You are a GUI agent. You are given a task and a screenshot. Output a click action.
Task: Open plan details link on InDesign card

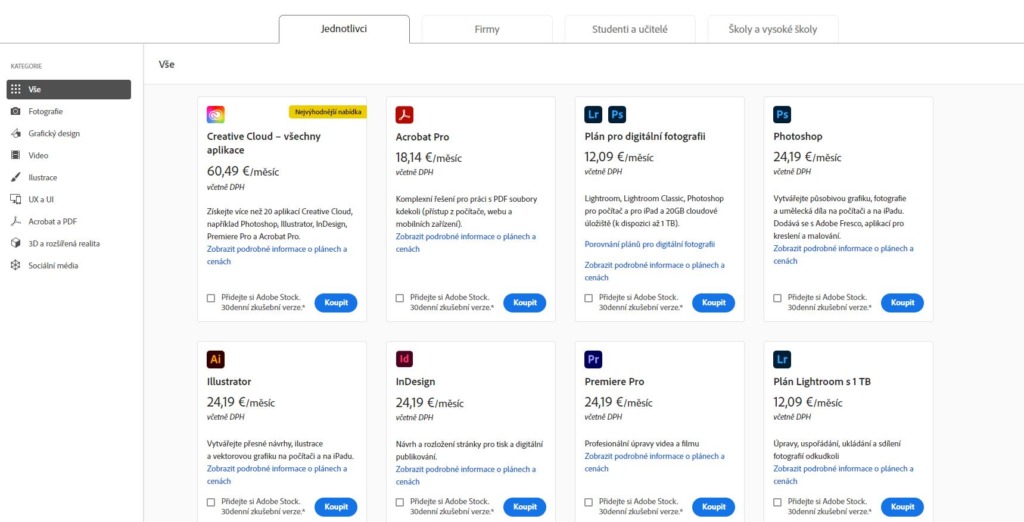466,475
